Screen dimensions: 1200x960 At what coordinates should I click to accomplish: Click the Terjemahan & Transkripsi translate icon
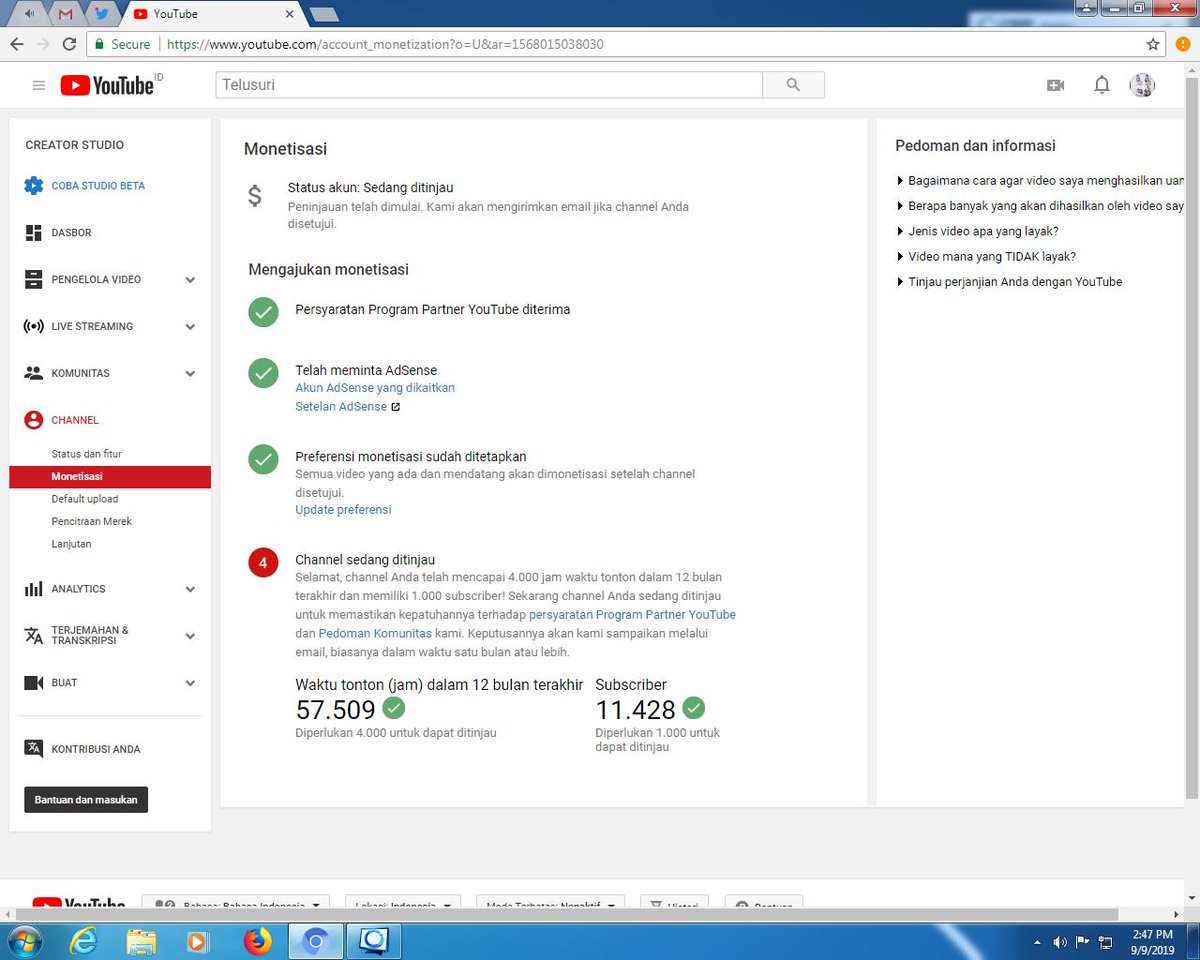(x=34, y=635)
